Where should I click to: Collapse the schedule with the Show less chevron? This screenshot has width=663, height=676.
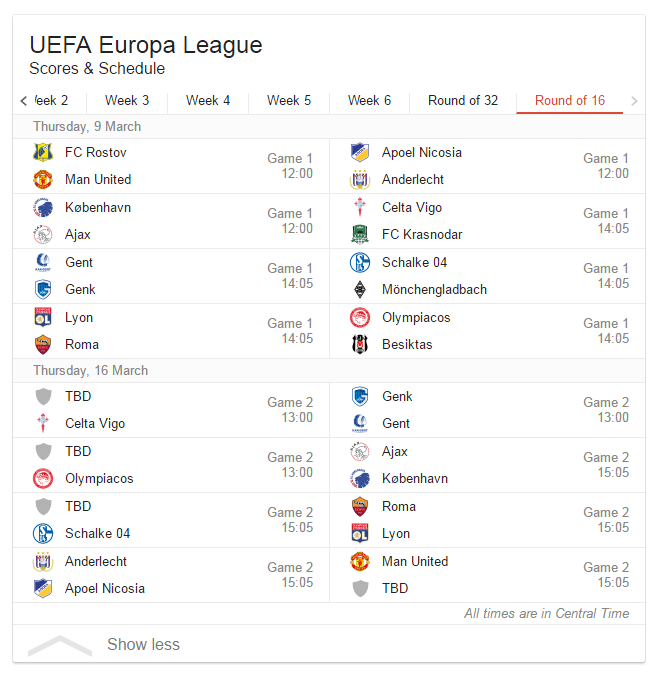click(60, 645)
